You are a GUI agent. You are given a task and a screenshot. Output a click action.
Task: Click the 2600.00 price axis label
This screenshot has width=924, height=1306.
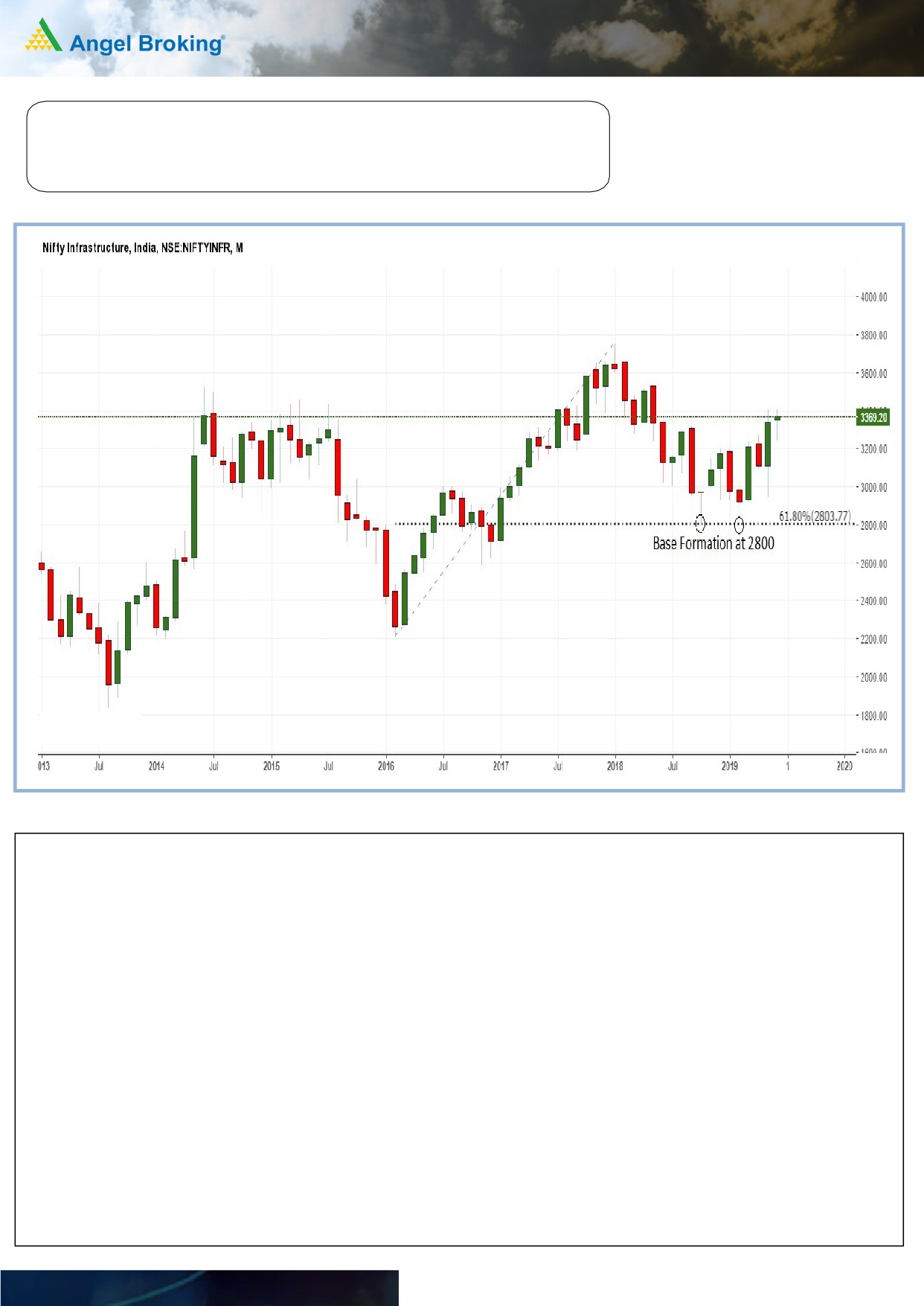[x=873, y=563]
